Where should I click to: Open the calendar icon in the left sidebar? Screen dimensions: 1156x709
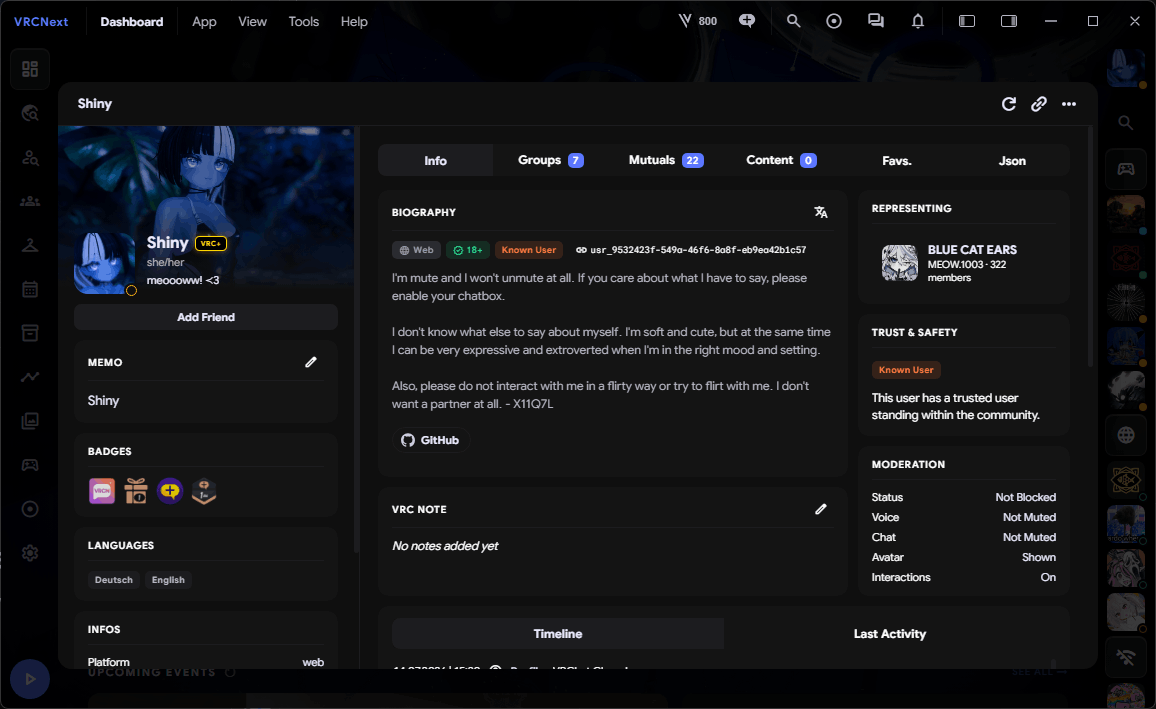tap(30, 290)
